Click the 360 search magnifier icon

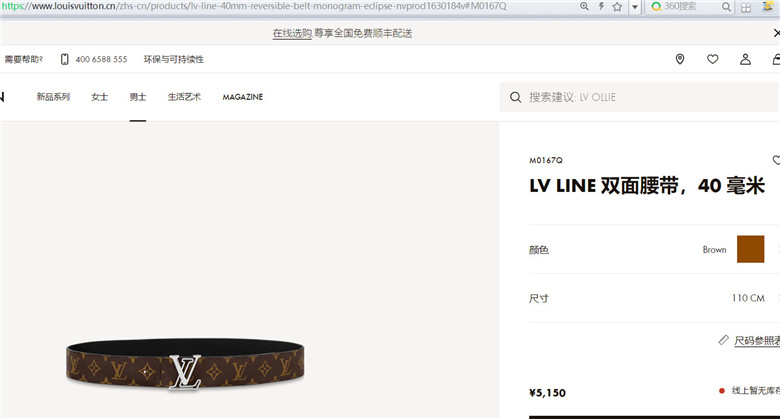[x=726, y=7]
